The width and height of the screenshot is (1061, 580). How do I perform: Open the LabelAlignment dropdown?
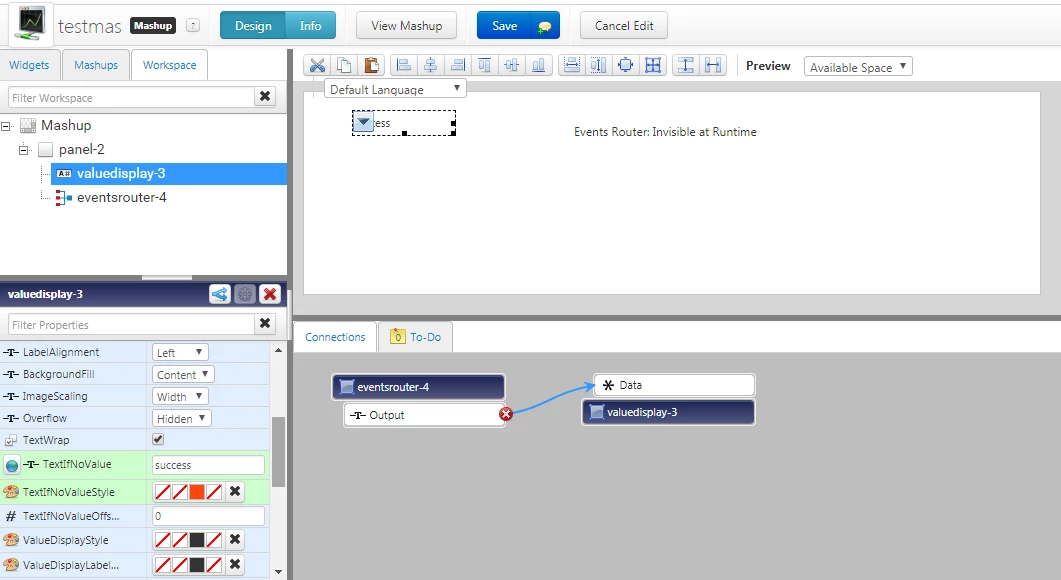point(180,352)
